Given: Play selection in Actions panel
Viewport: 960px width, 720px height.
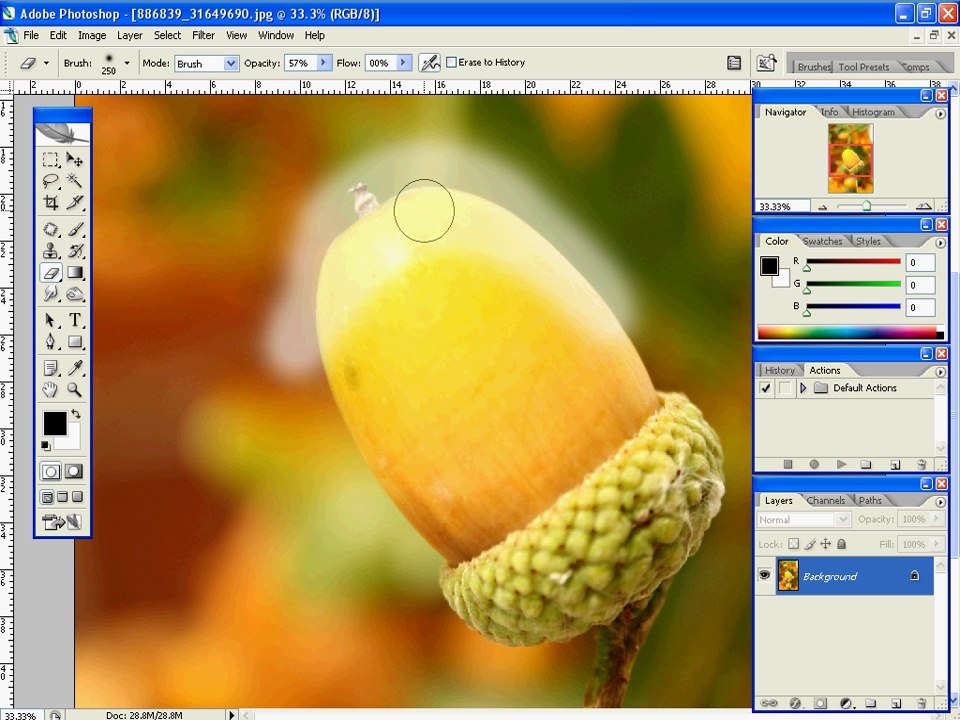Looking at the screenshot, I should (841, 465).
